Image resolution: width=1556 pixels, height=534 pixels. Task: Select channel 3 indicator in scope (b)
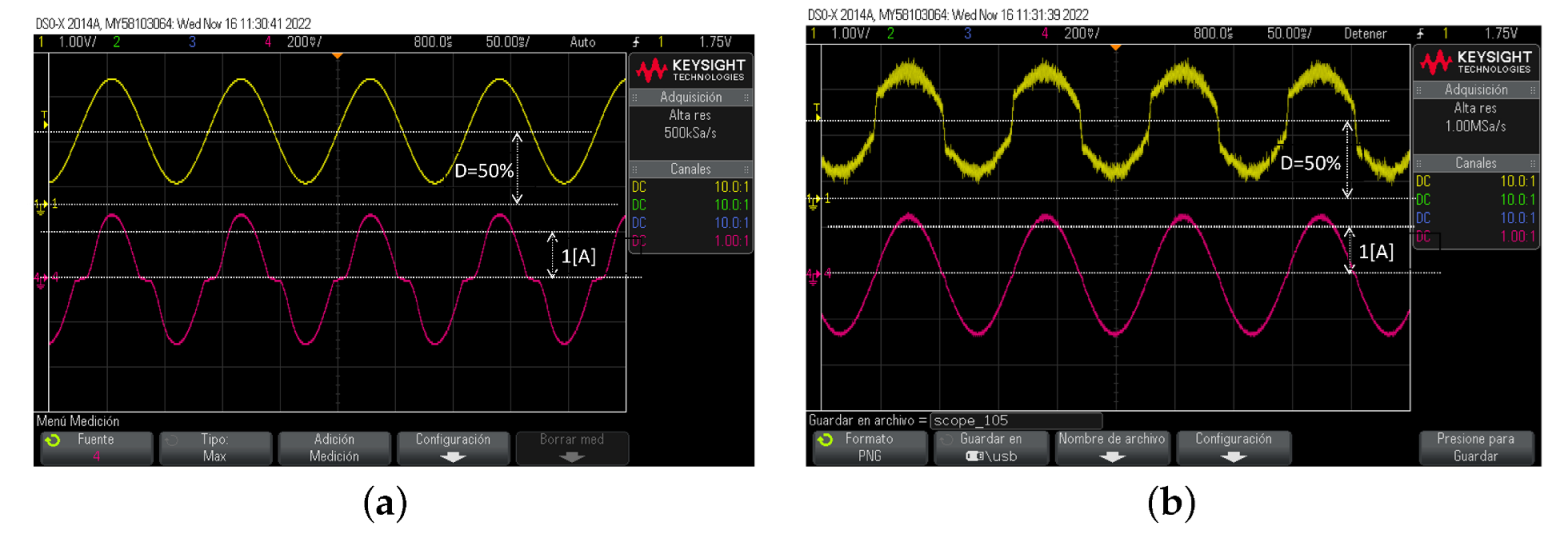[967, 33]
